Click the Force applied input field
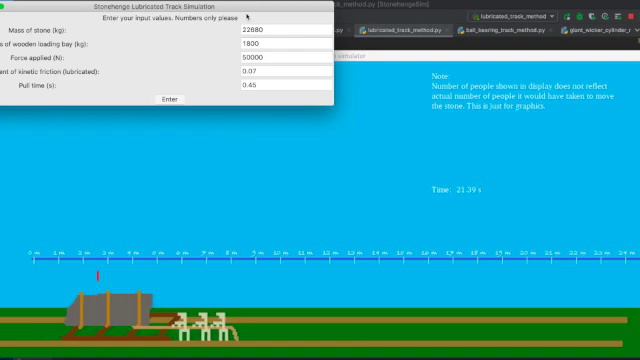The width and height of the screenshot is (640, 360). pyautogui.click(x=287, y=58)
